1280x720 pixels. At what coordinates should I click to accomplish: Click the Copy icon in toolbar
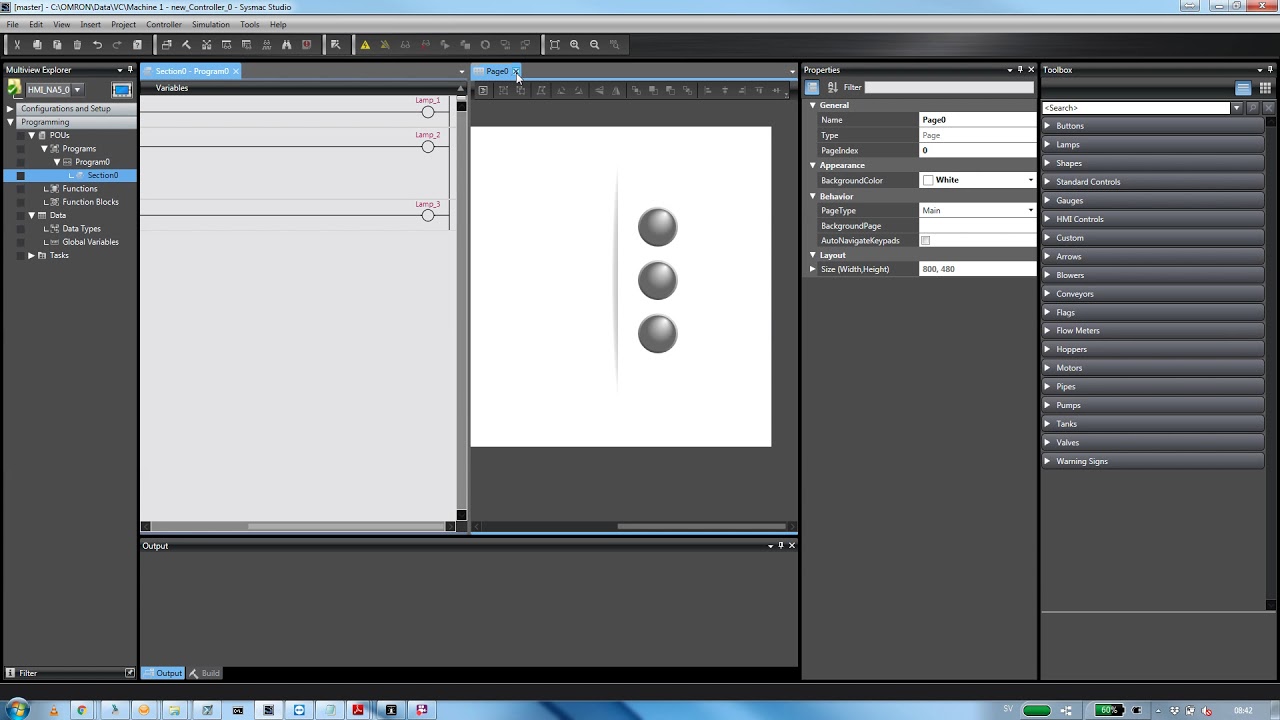(x=37, y=44)
